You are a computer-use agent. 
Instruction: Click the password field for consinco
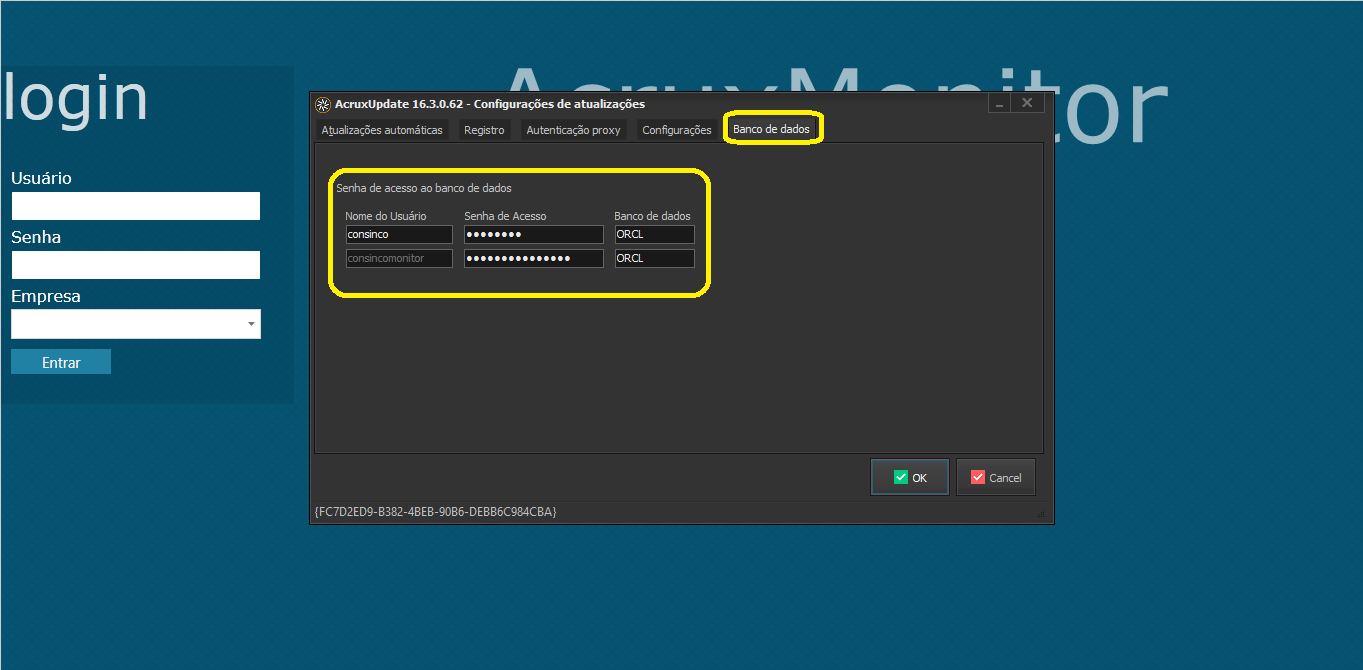tap(534, 234)
